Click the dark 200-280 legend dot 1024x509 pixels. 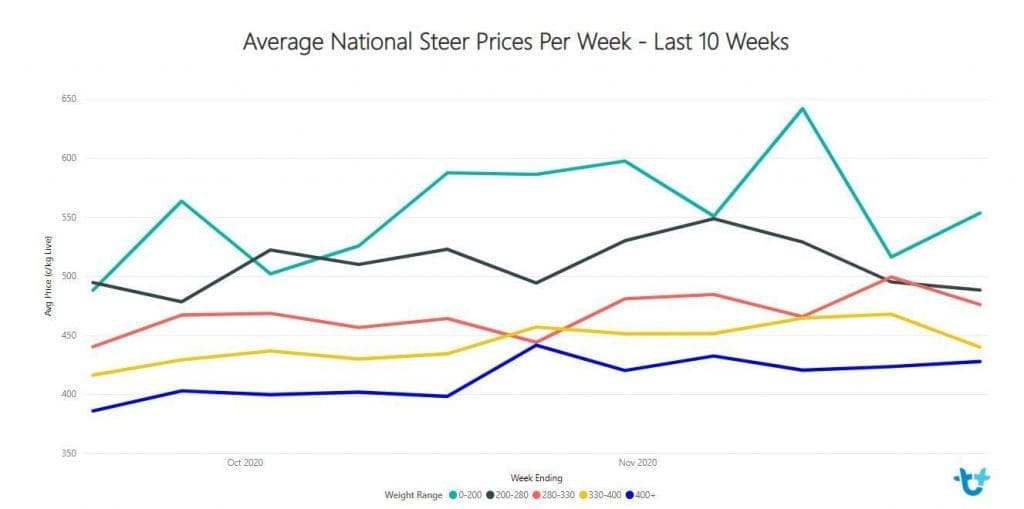(490, 495)
